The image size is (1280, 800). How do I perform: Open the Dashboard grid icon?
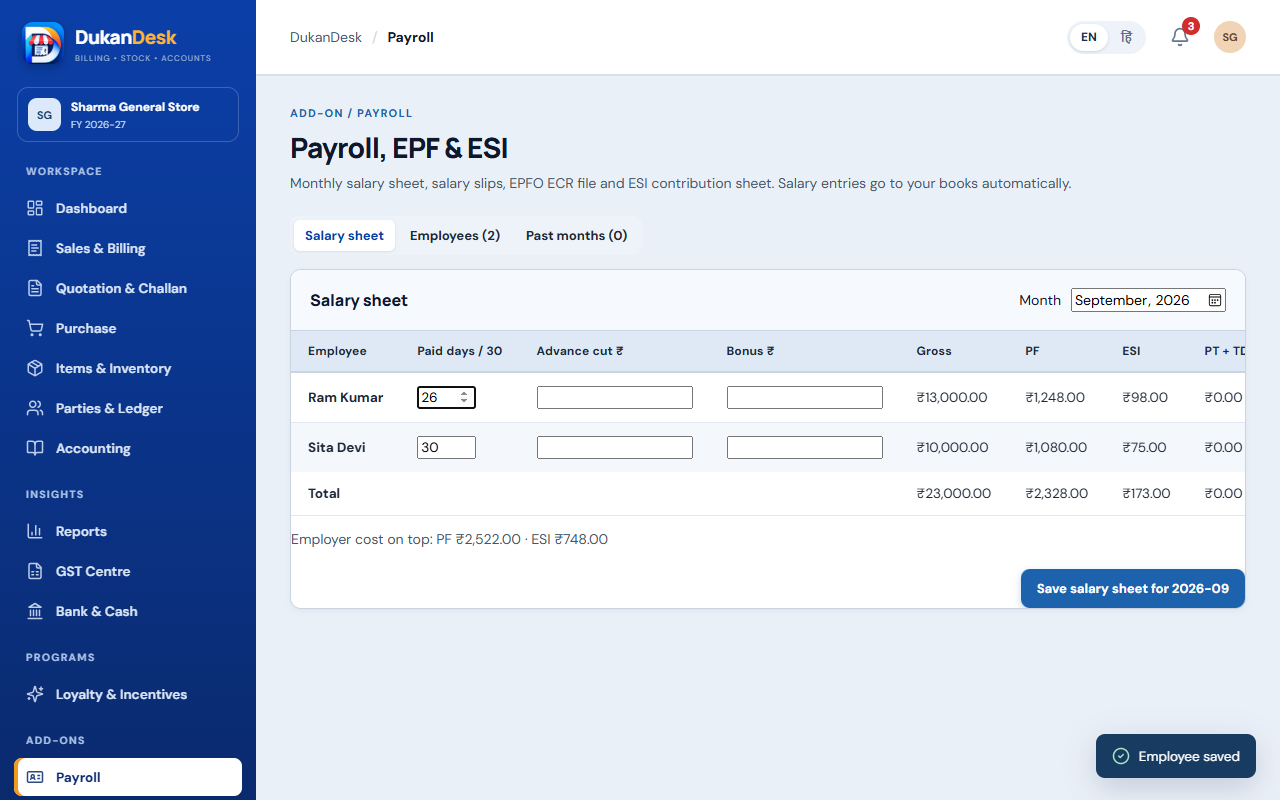[35, 208]
